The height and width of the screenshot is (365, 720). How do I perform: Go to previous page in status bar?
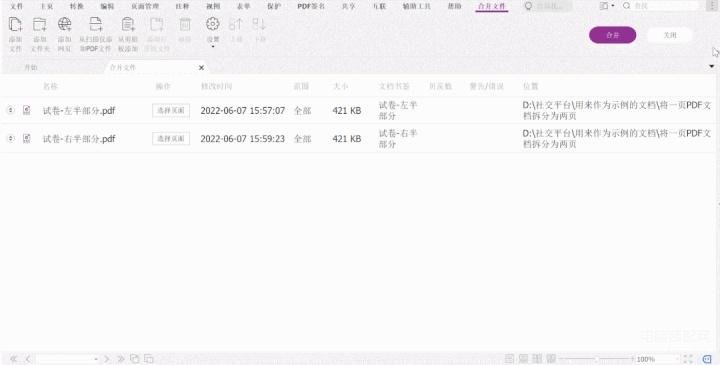click(x=28, y=359)
